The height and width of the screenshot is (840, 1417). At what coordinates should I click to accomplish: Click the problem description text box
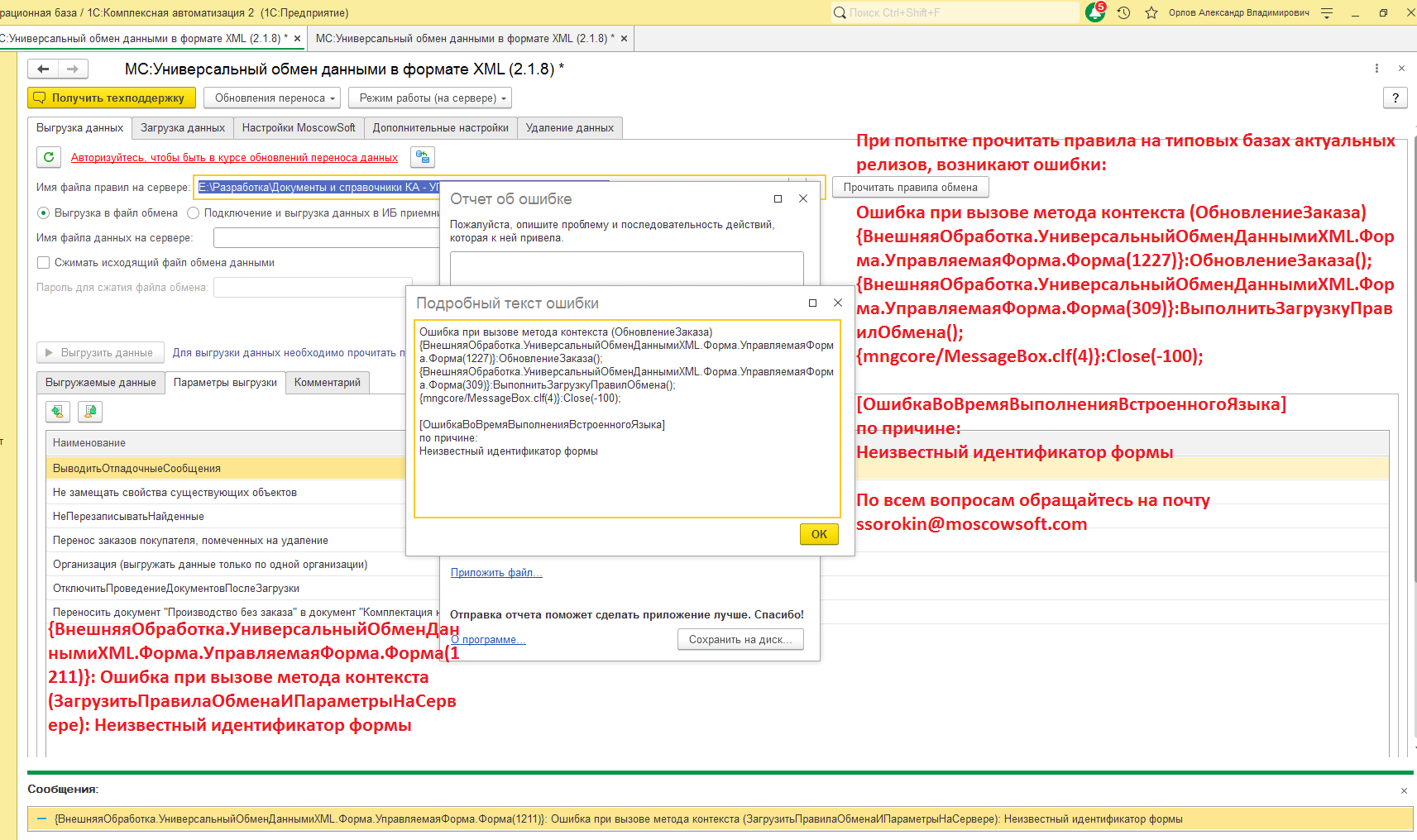[627, 269]
